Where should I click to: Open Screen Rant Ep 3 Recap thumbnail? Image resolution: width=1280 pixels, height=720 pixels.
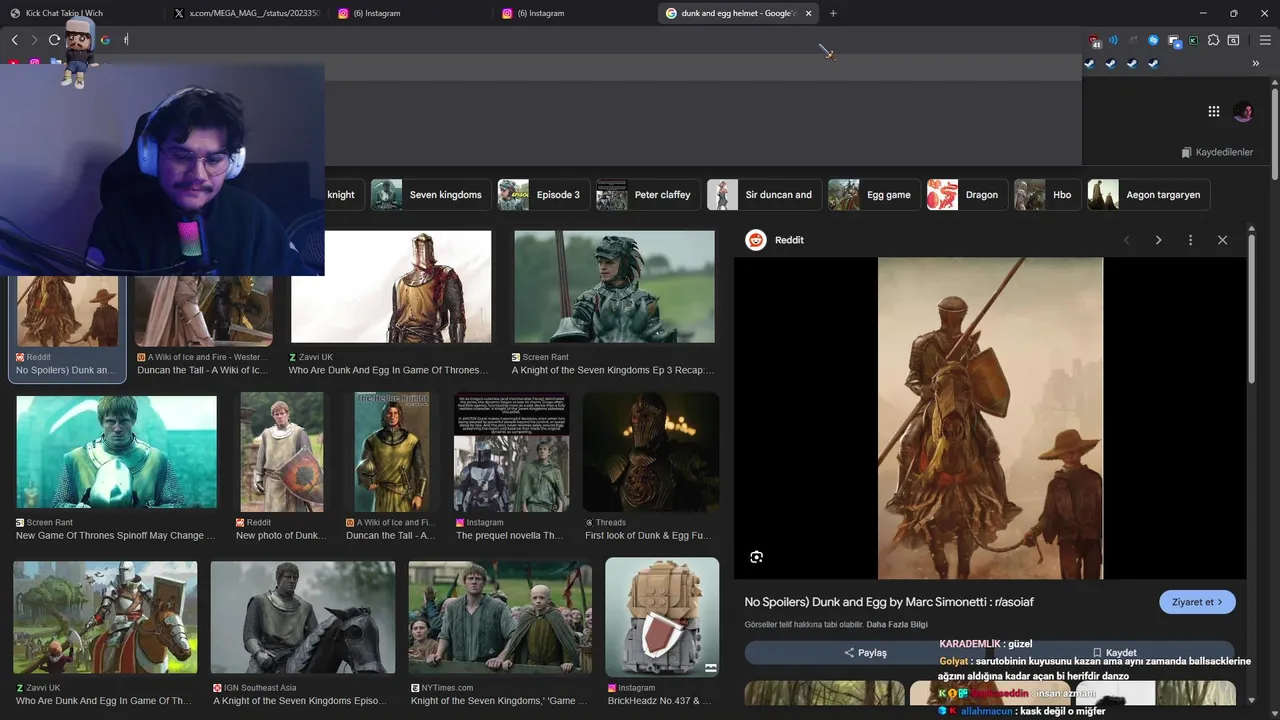click(614, 287)
